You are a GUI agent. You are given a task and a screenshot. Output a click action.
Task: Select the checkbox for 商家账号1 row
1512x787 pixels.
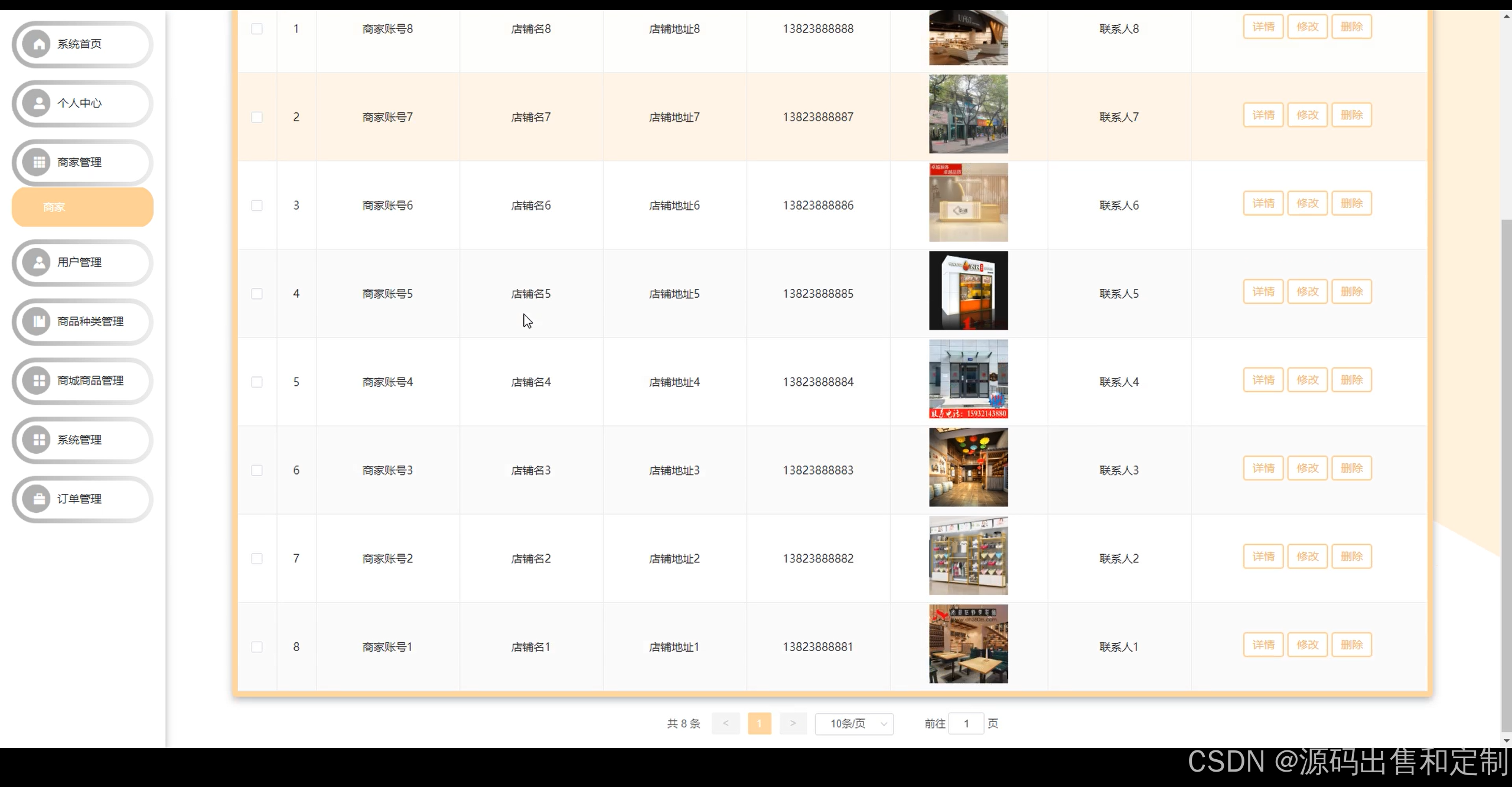pos(257,647)
